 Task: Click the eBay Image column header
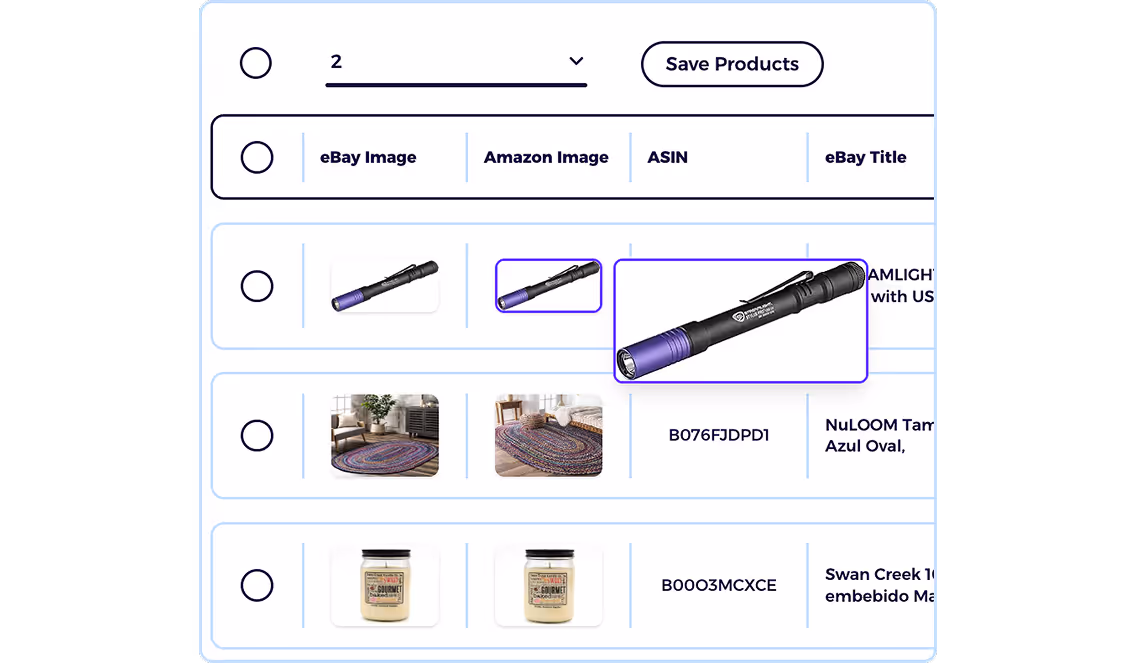click(x=368, y=157)
